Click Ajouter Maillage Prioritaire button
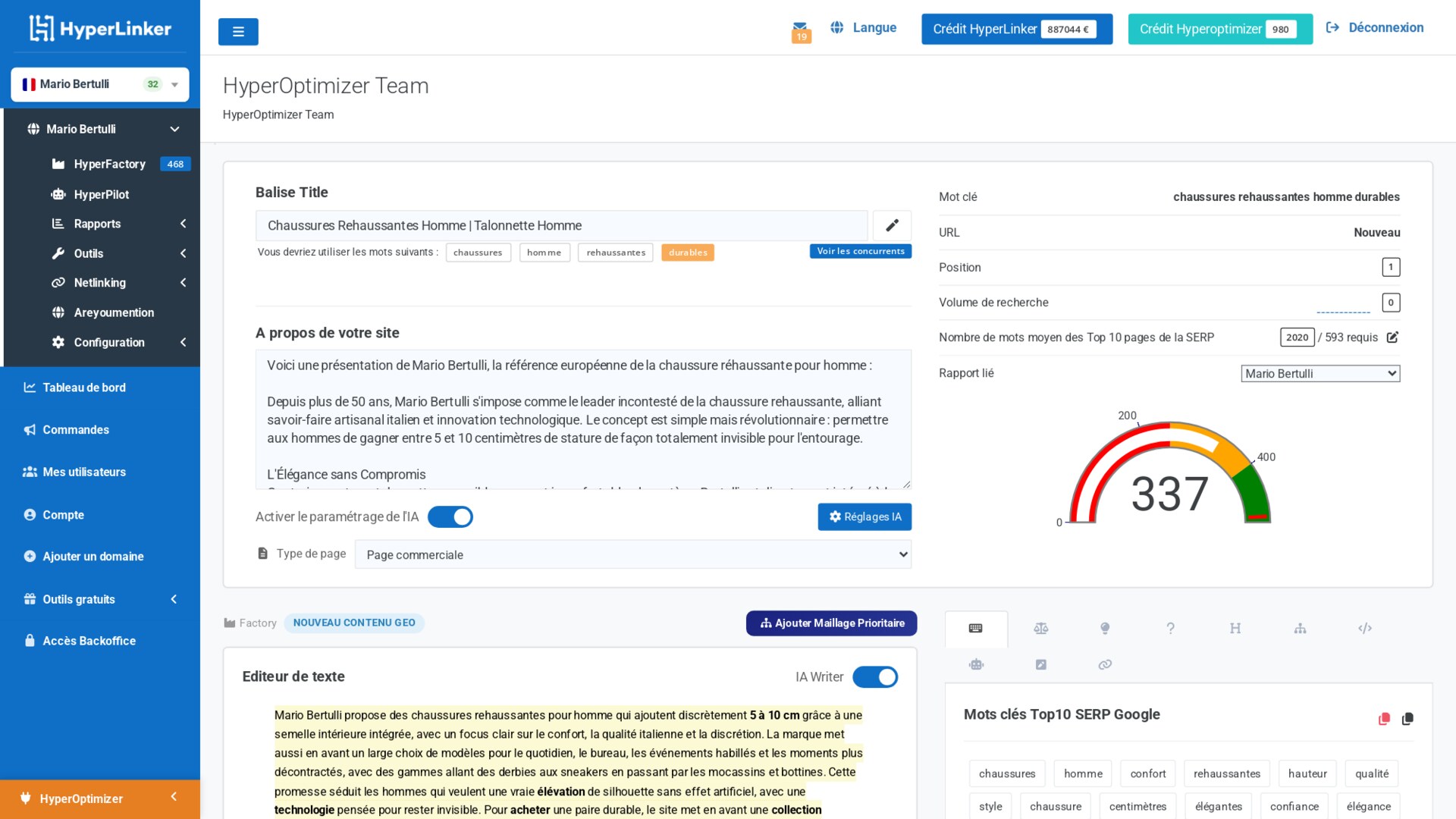Image resolution: width=1456 pixels, height=819 pixels. 831,623
